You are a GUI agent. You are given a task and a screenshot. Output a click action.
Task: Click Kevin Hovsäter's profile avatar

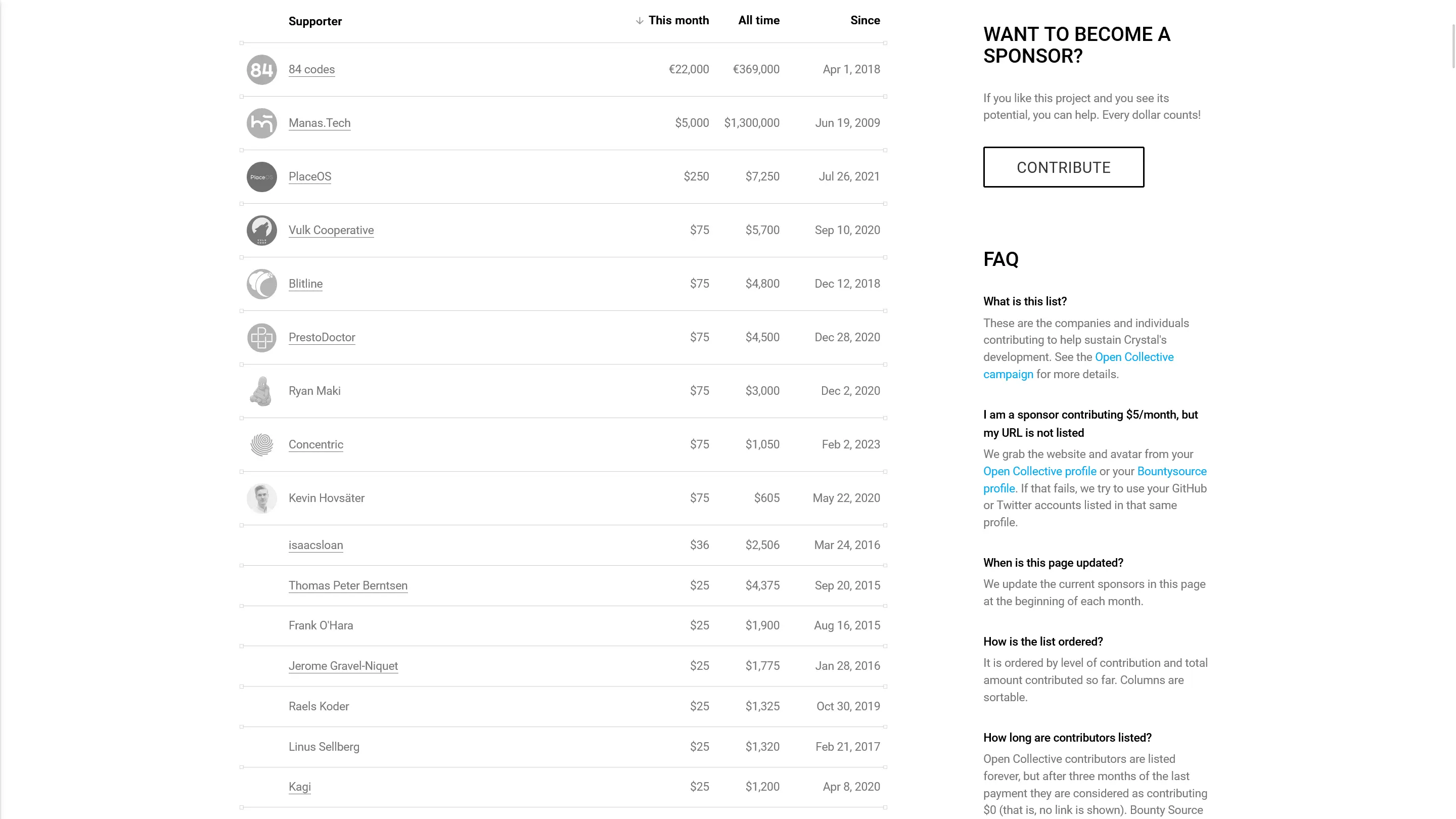tap(261, 498)
